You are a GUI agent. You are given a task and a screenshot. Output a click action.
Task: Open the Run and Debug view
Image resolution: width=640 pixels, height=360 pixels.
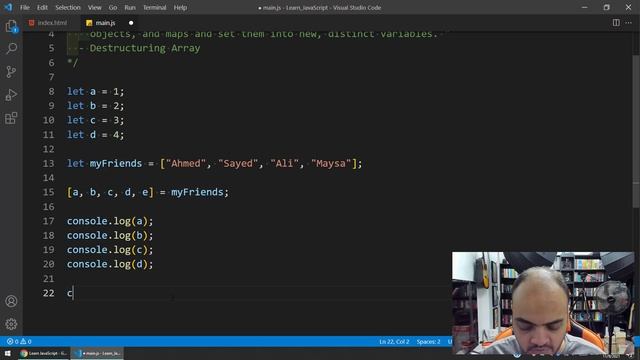click(x=11, y=95)
